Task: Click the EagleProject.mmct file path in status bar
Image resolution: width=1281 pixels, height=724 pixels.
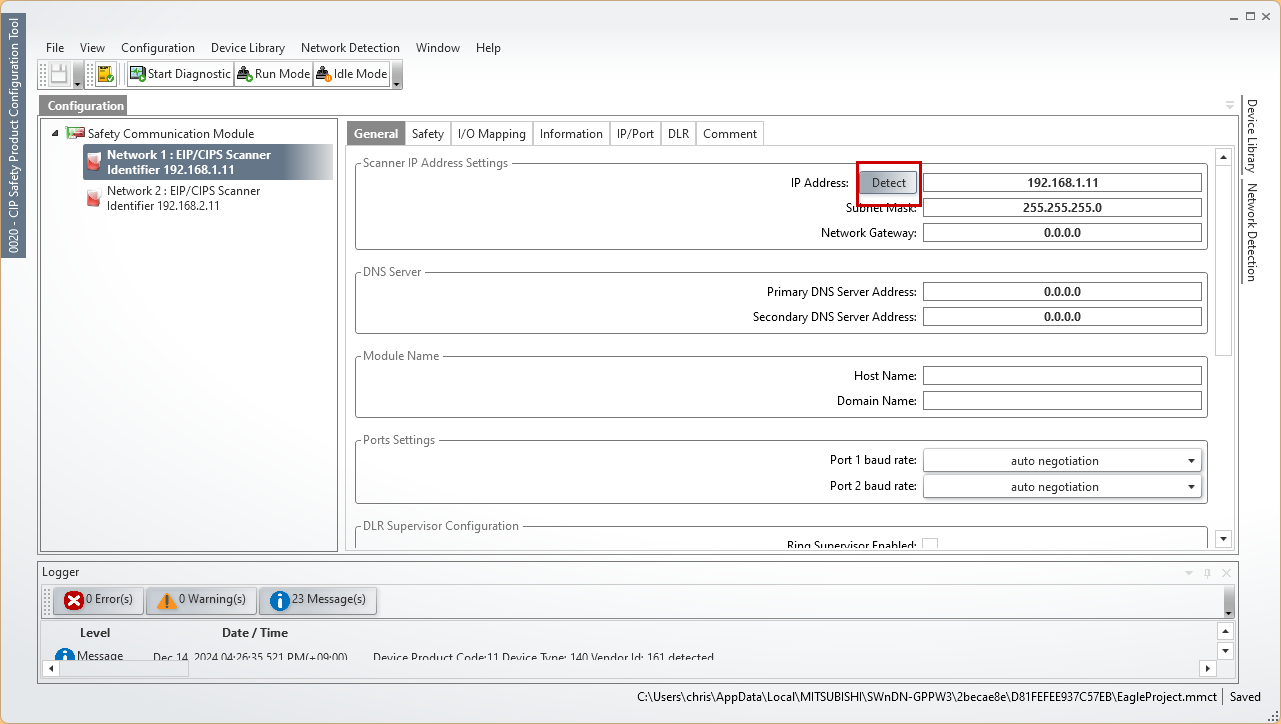Action: [x=927, y=697]
